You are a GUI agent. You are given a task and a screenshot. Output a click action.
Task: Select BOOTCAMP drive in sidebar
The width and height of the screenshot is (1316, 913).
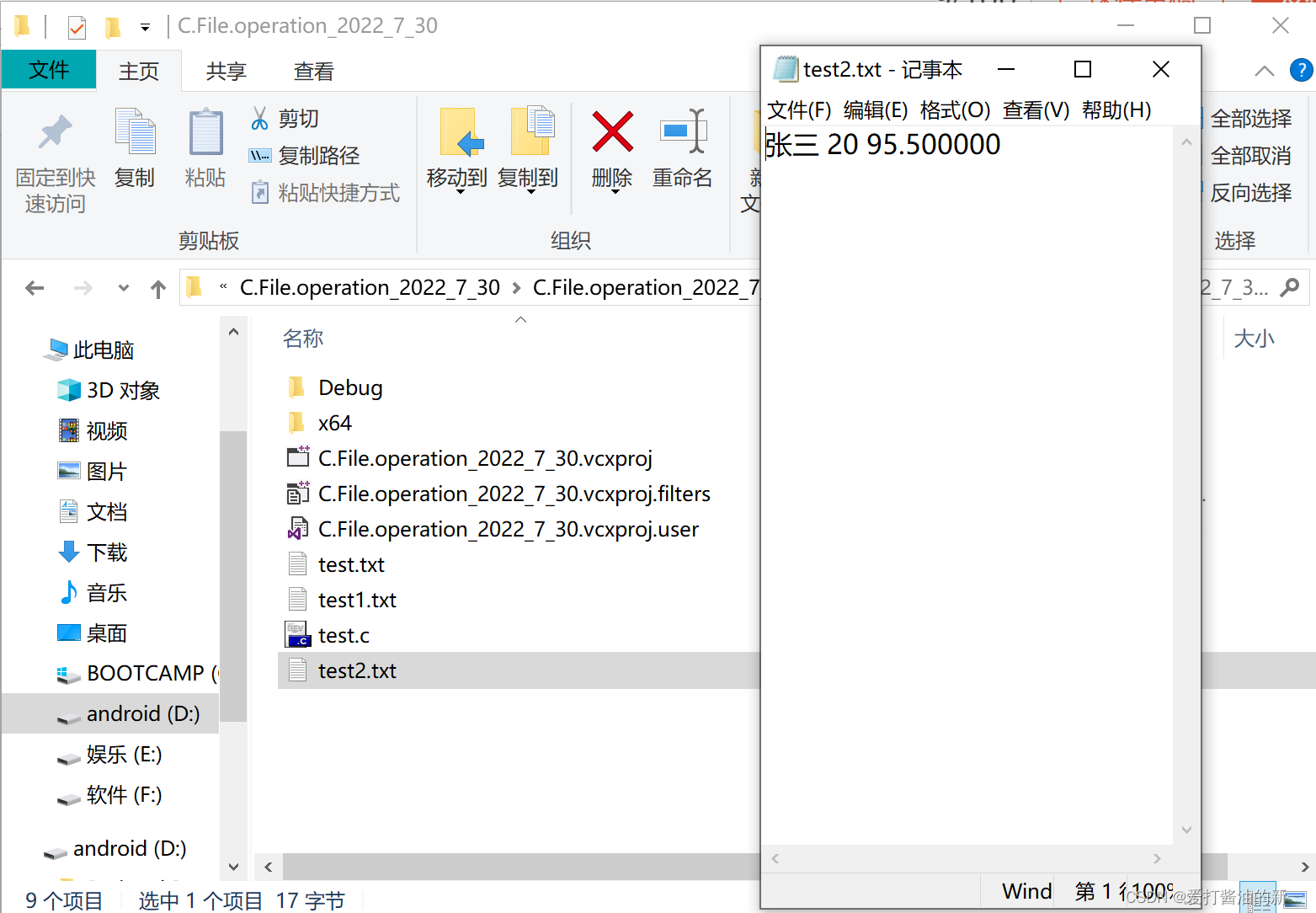tap(136, 673)
